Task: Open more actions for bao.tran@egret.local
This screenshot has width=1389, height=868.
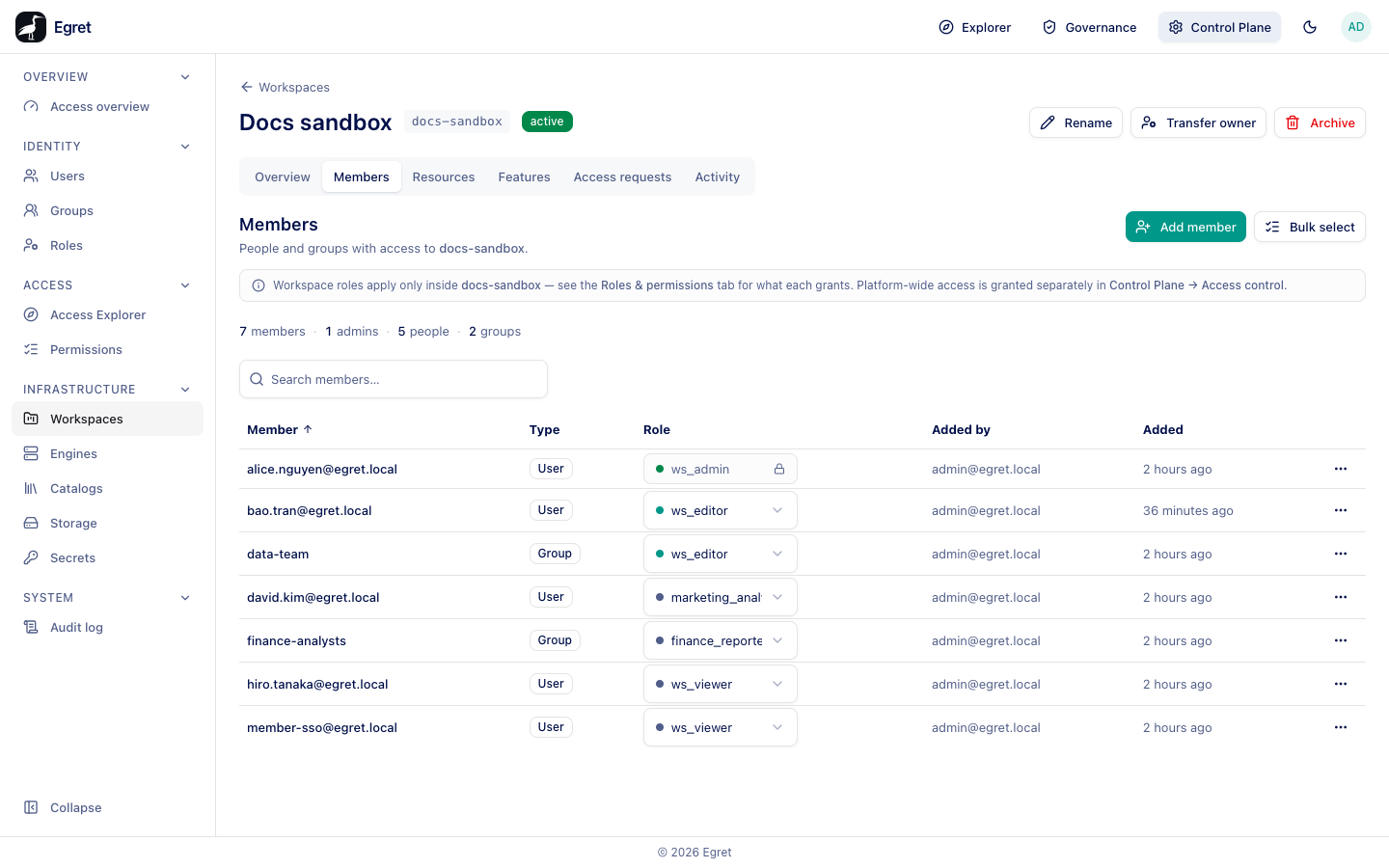Action: point(1341,510)
